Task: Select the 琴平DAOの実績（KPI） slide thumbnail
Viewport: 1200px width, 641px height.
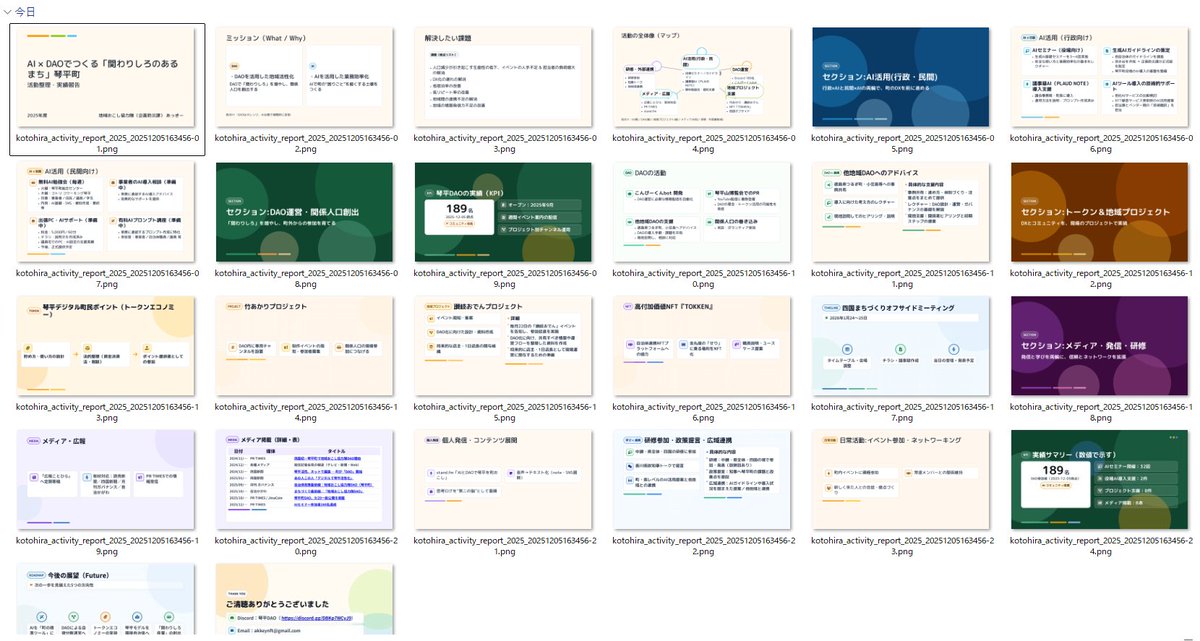Action: (504, 213)
